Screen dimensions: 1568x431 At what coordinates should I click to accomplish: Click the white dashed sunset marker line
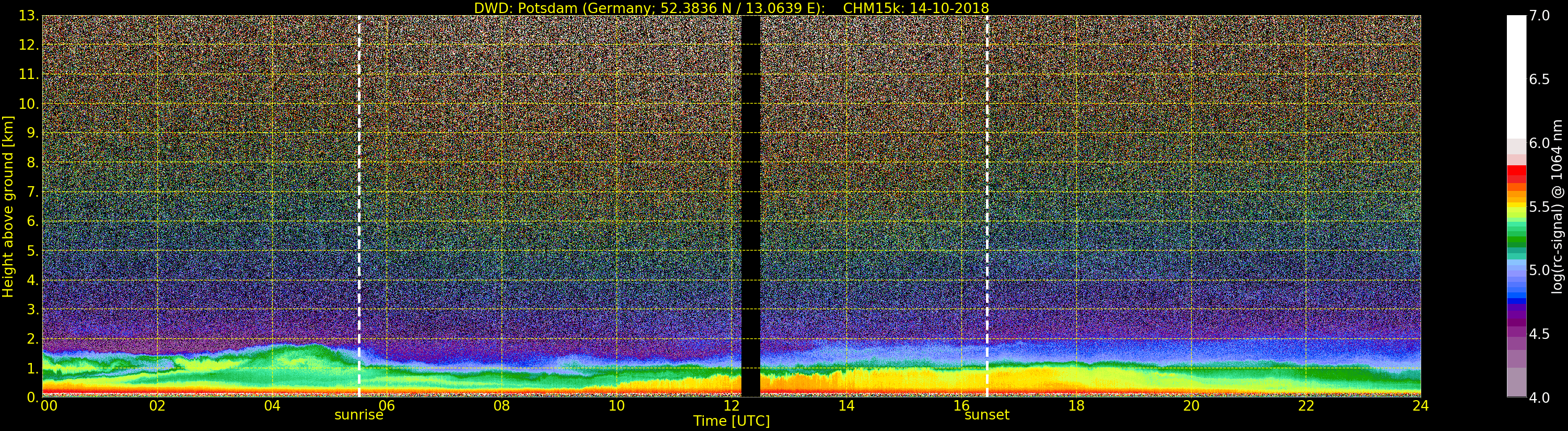click(986, 206)
